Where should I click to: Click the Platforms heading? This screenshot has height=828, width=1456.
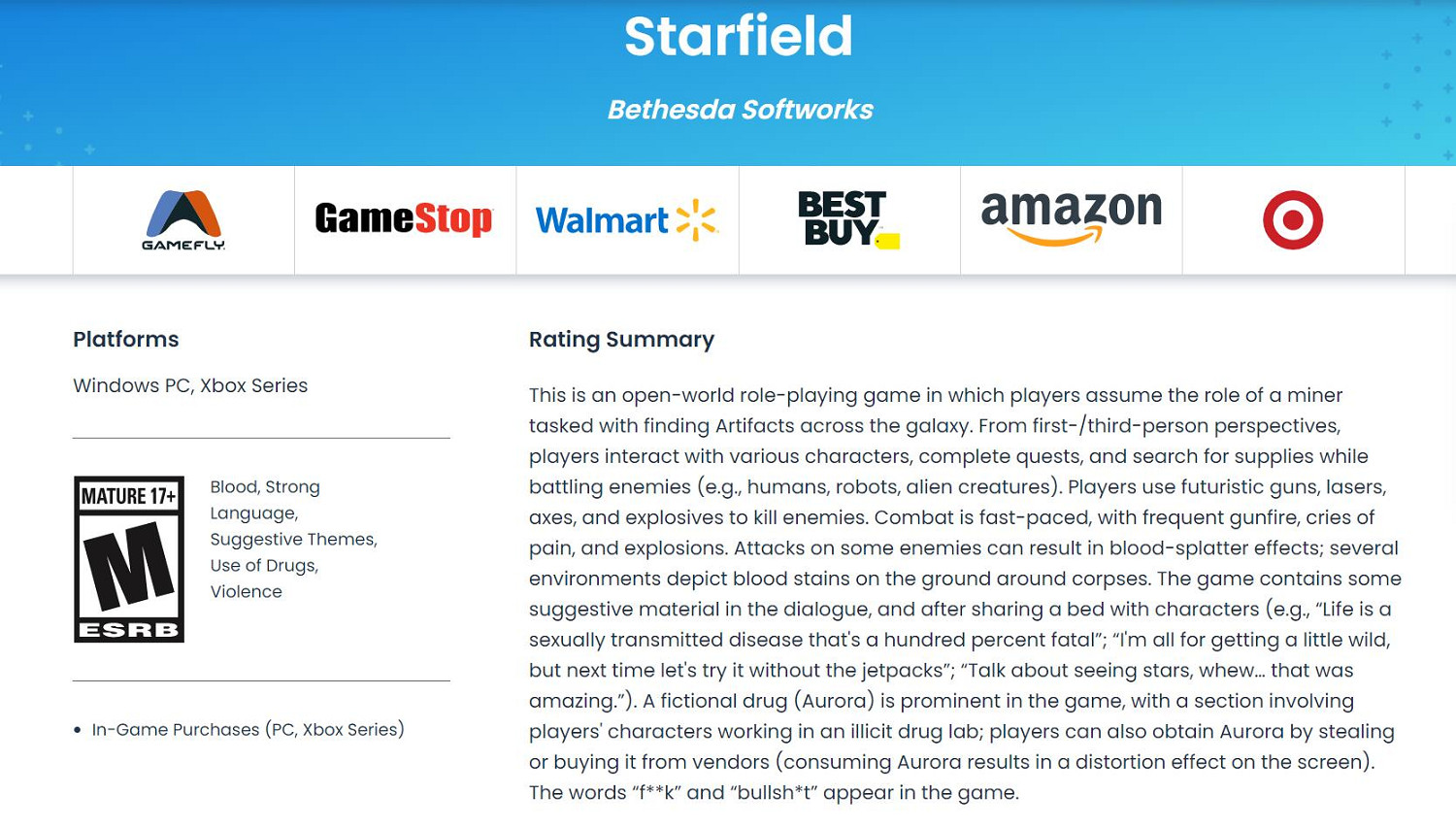[x=126, y=340]
